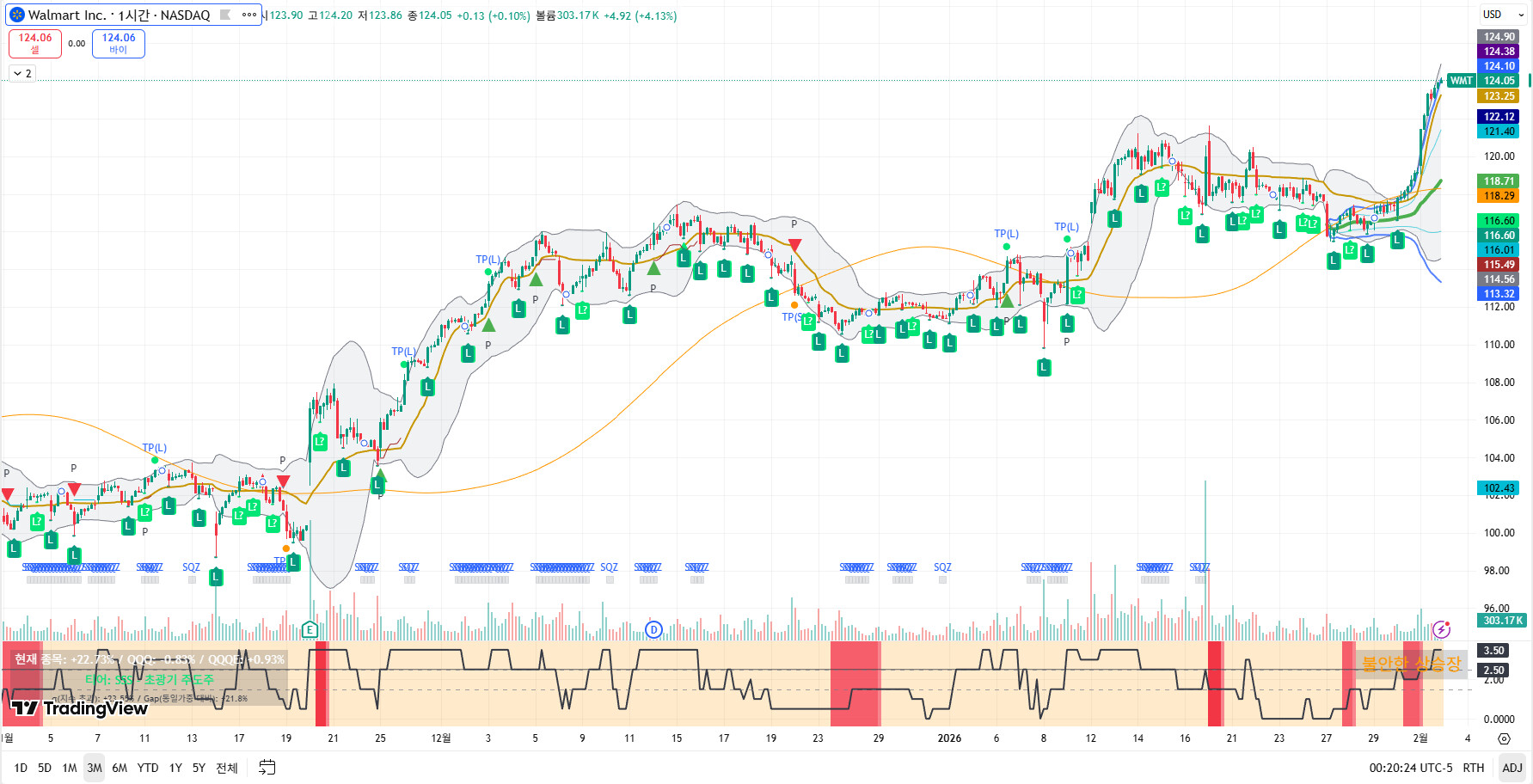Select the 5Y date range
Viewport: 1533px width, 784px height.
click(199, 768)
